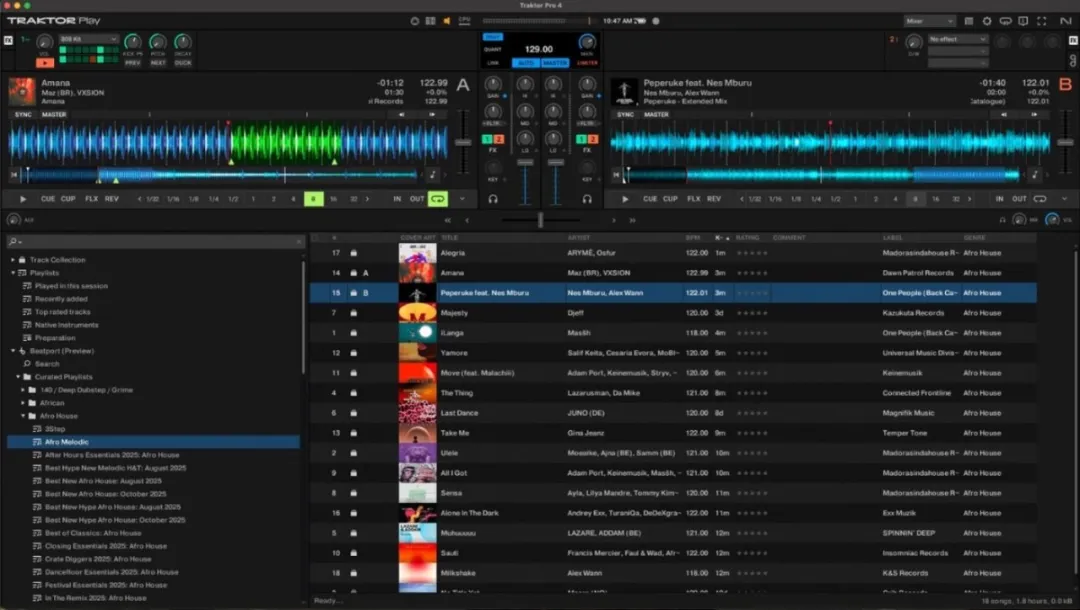Open Recently added playlist
The height and width of the screenshot is (610, 1080).
(61, 299)
